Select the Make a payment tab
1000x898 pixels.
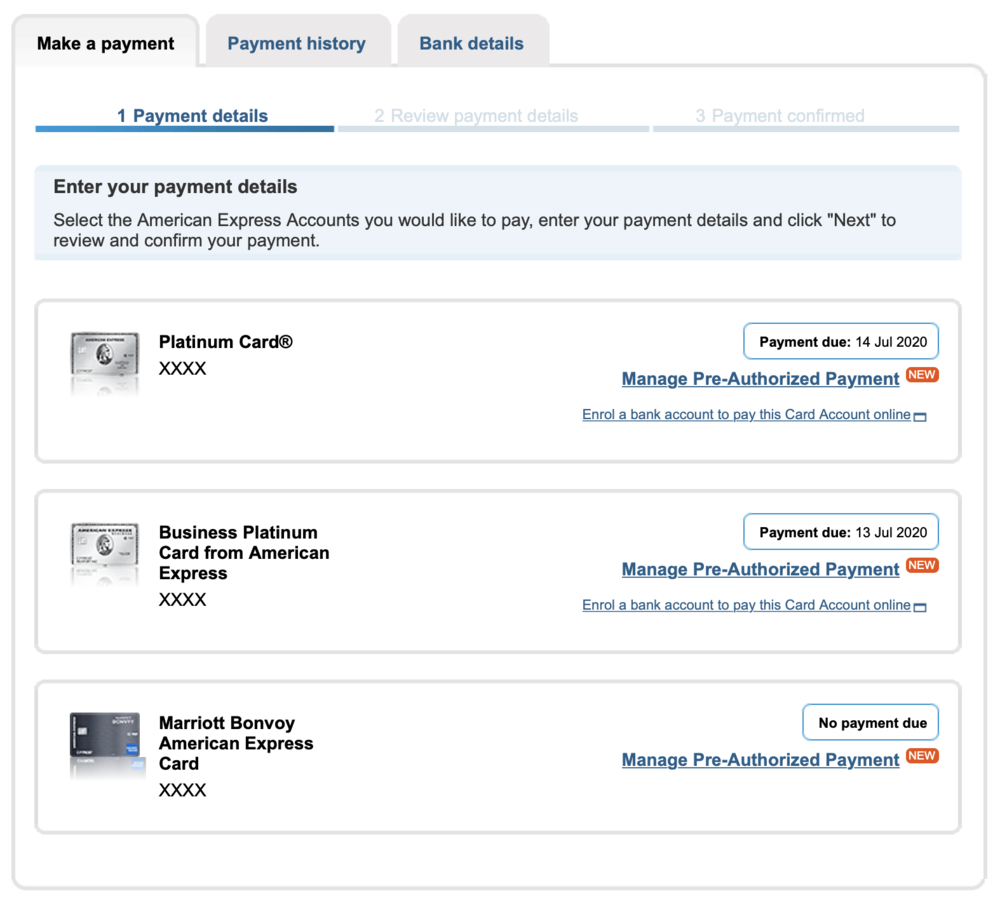click(105, 44)
